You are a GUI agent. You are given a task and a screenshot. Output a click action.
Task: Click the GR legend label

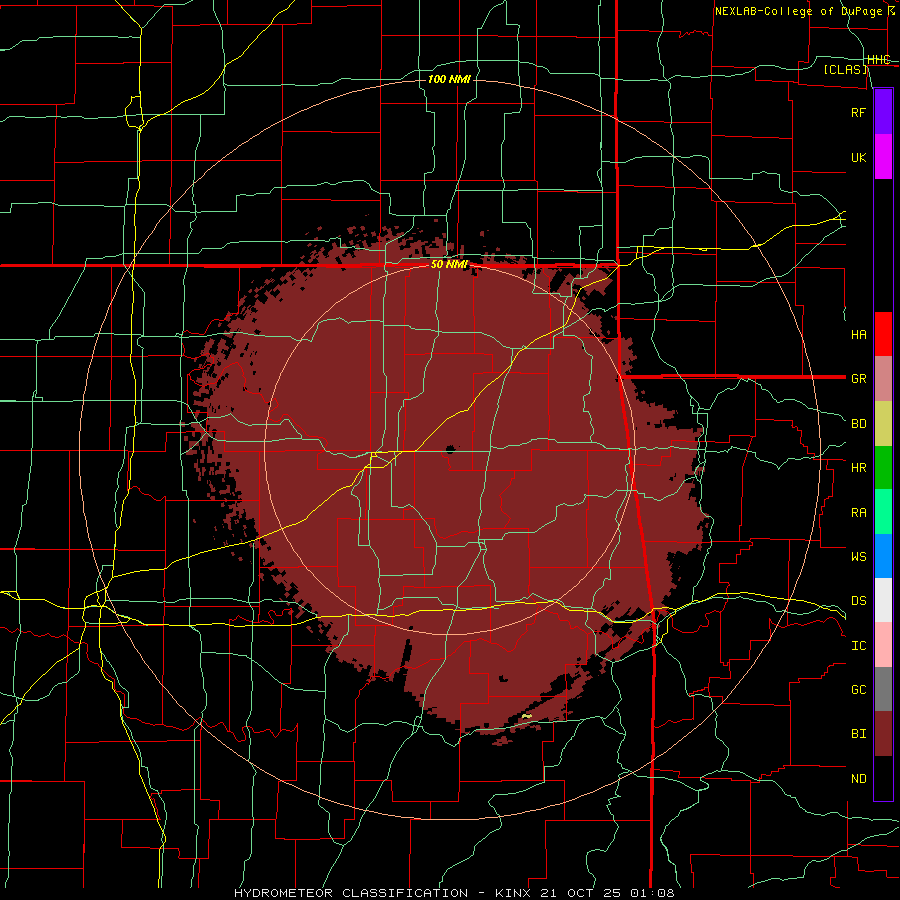pos(858,379)
